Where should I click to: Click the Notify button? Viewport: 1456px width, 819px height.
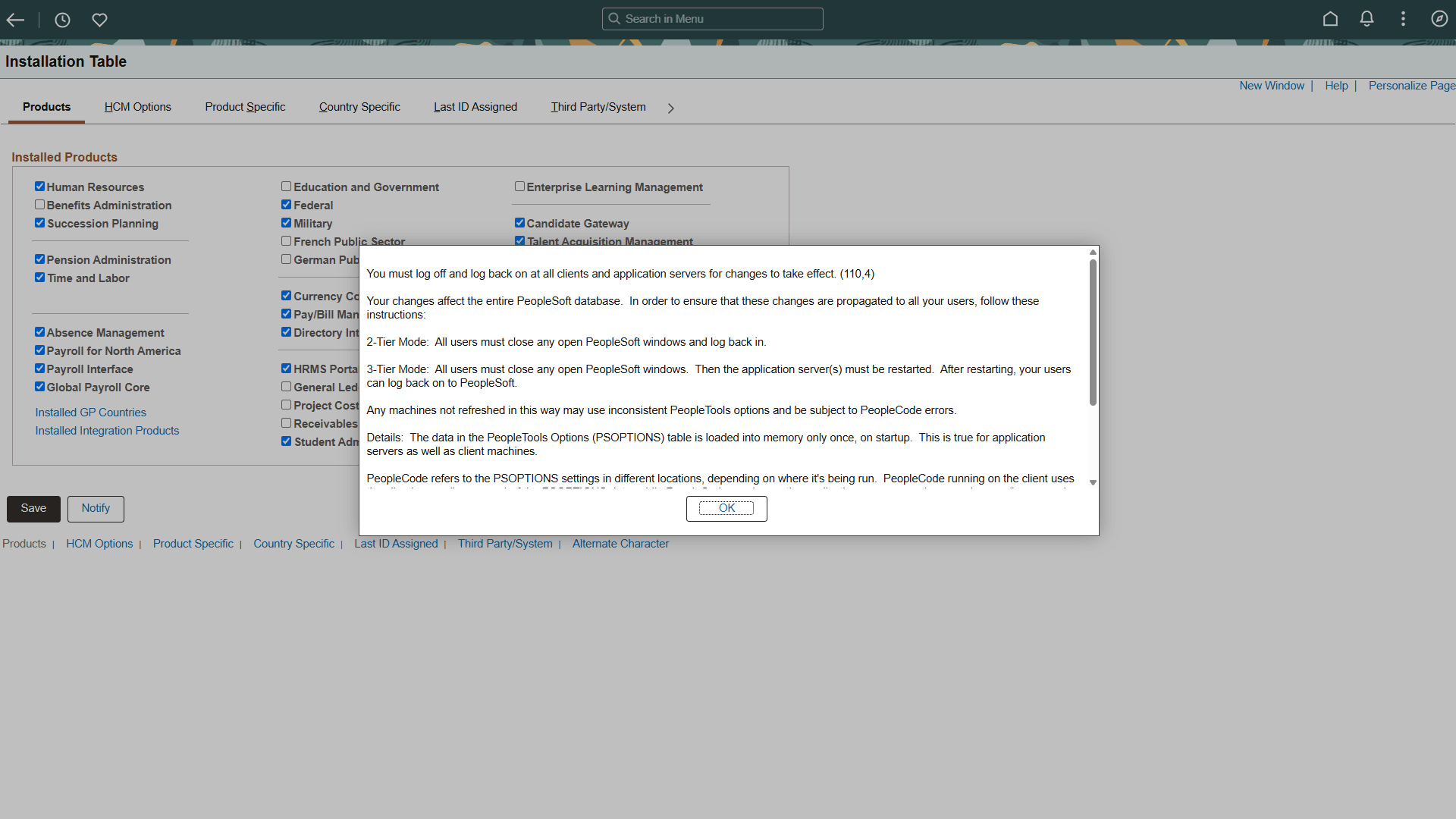click(x=96, y=509)
